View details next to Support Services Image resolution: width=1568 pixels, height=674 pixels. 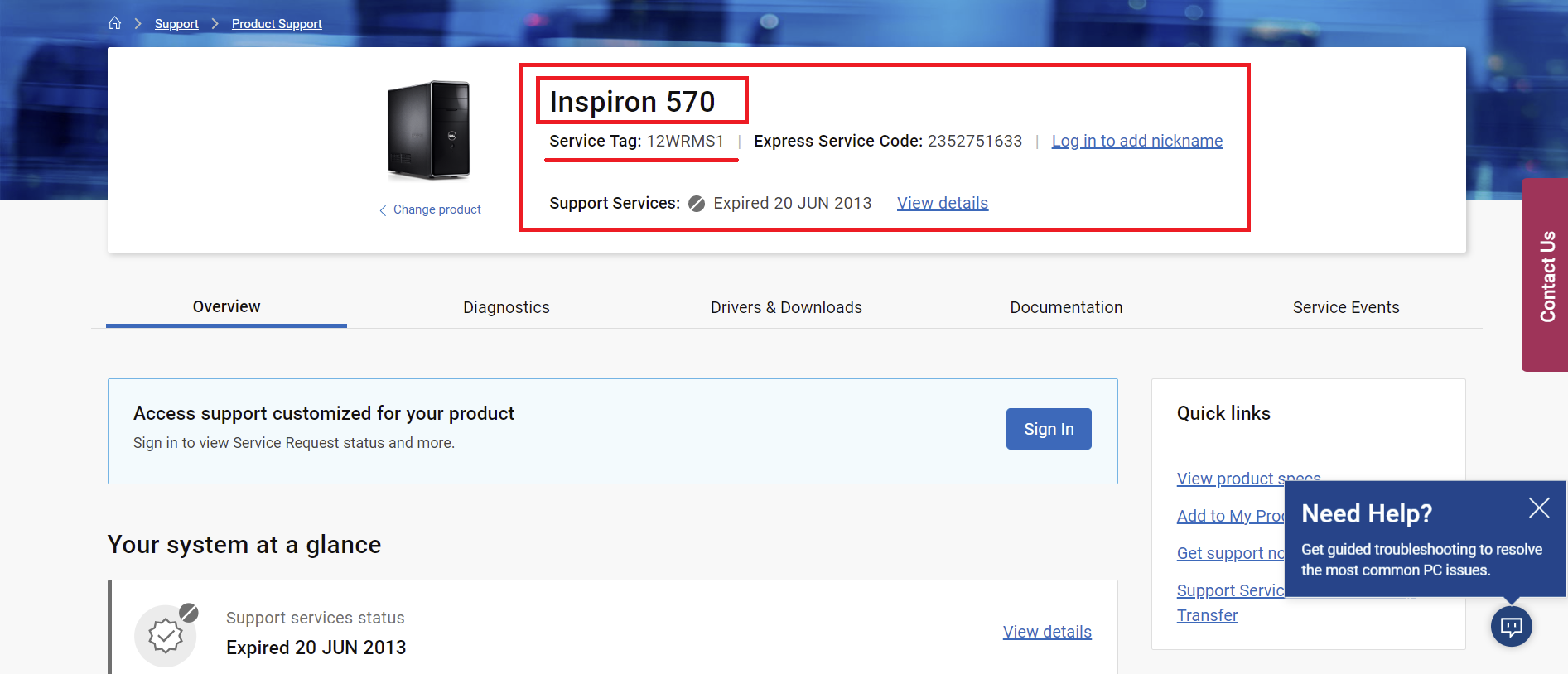[x=943, y=203]
